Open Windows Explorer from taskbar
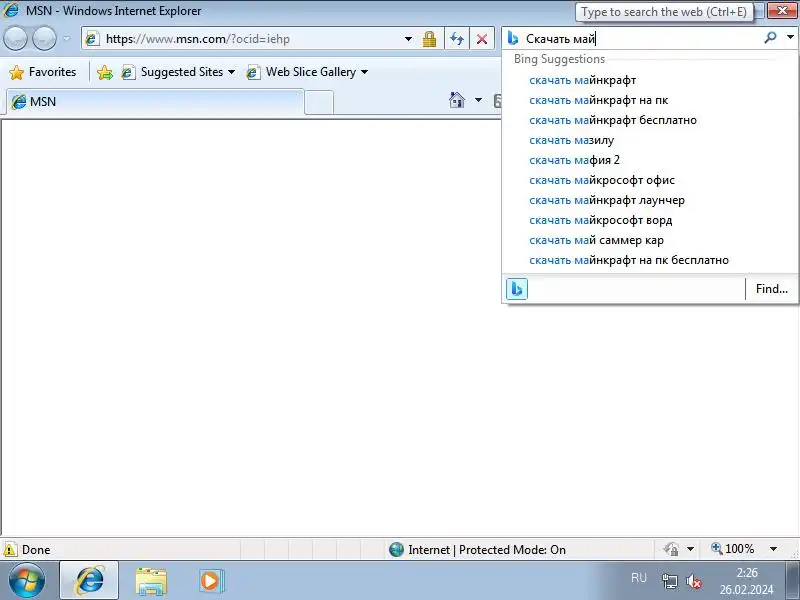800x600 pixels. (x=151, y=581)
